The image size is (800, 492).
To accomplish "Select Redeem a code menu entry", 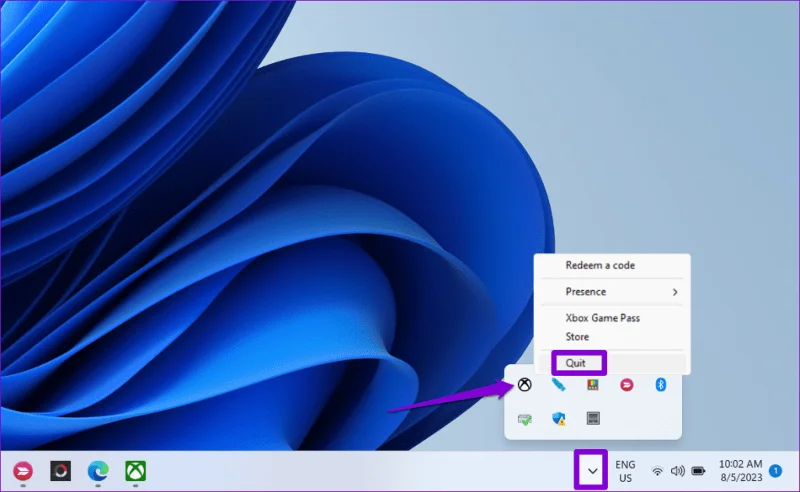I will click(x=612, y=265).
